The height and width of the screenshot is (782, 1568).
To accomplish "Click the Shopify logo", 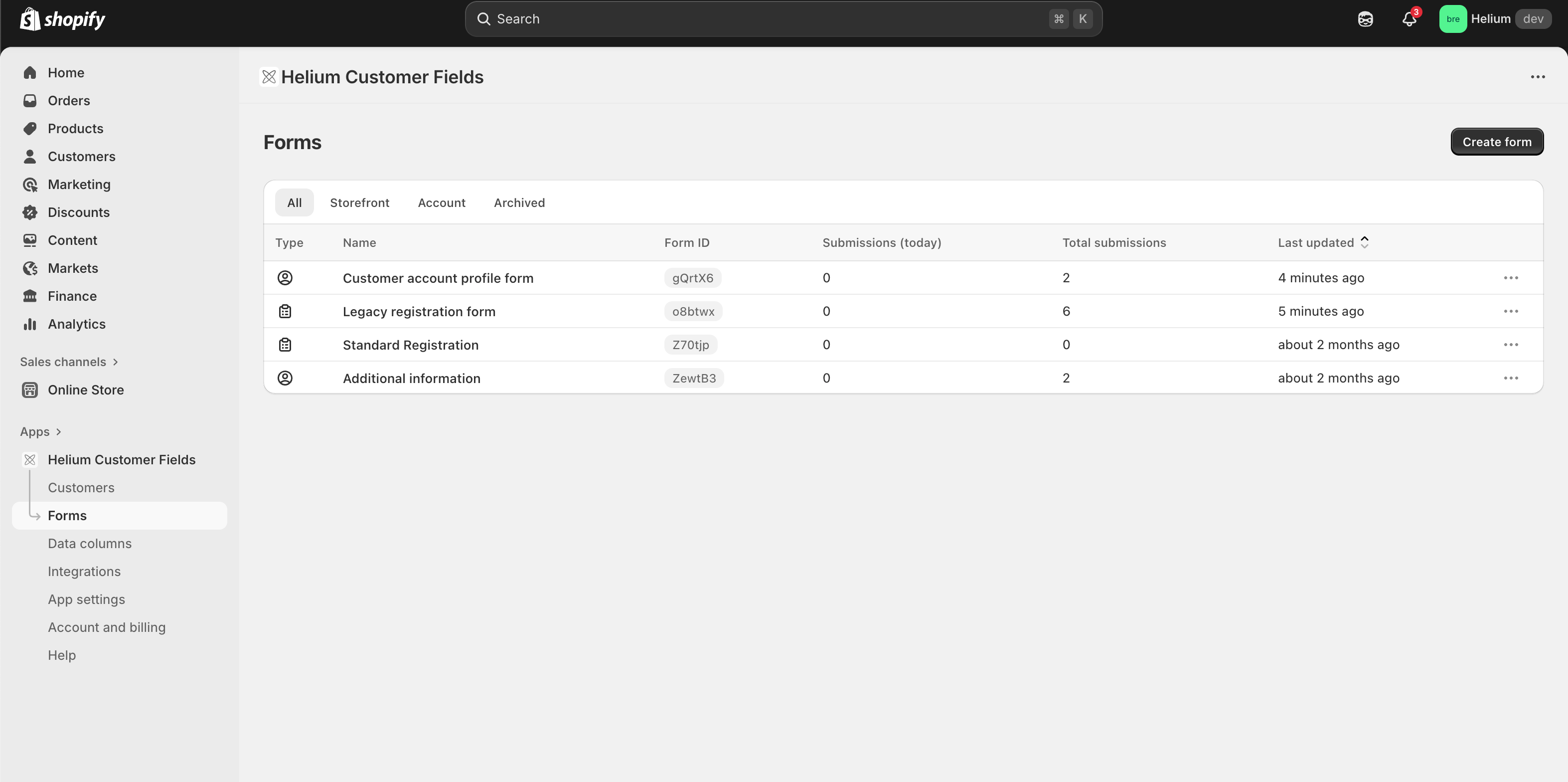I will click(62, 19).
